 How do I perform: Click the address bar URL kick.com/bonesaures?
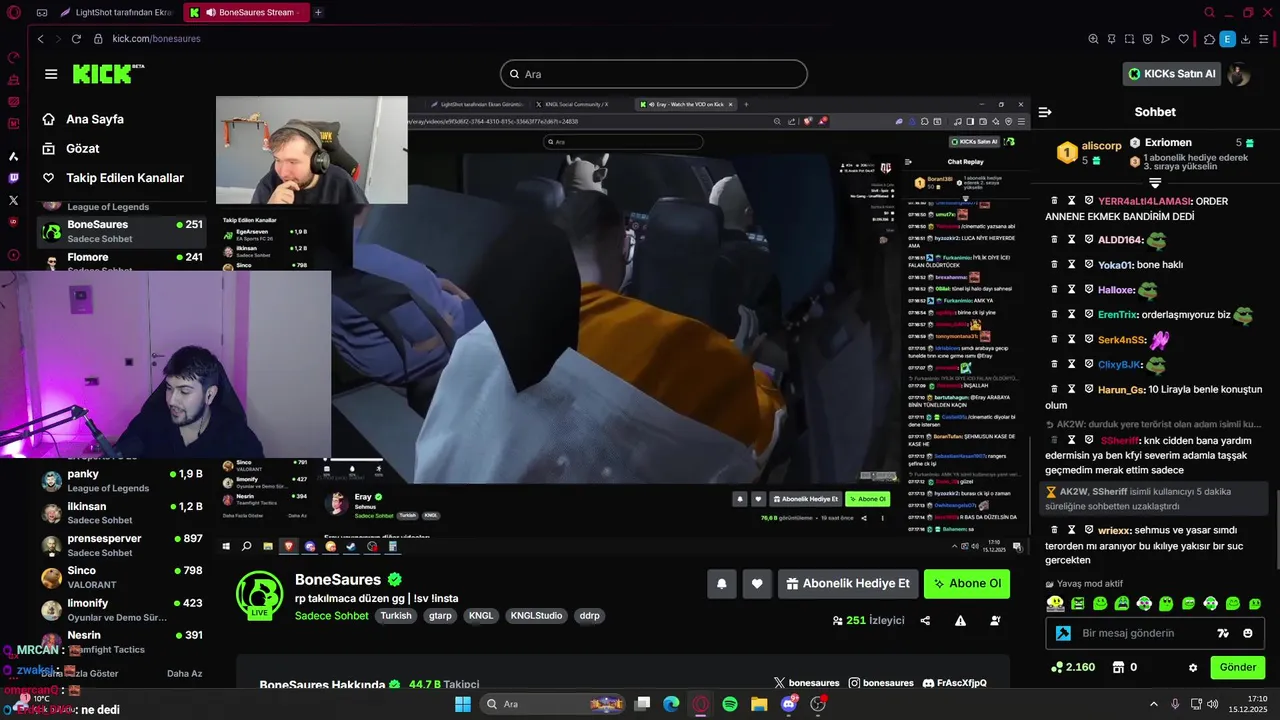click(156, 38)
